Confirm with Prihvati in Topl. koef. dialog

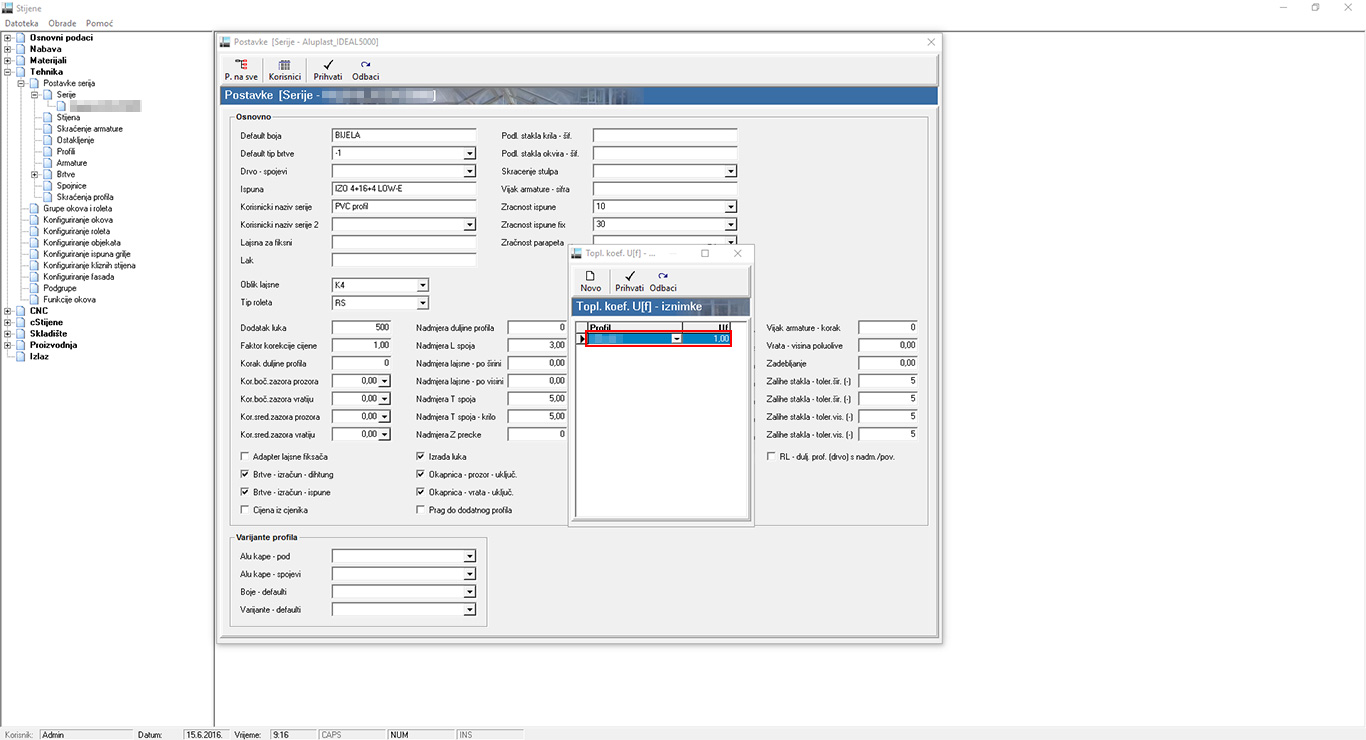click(630, 281)
